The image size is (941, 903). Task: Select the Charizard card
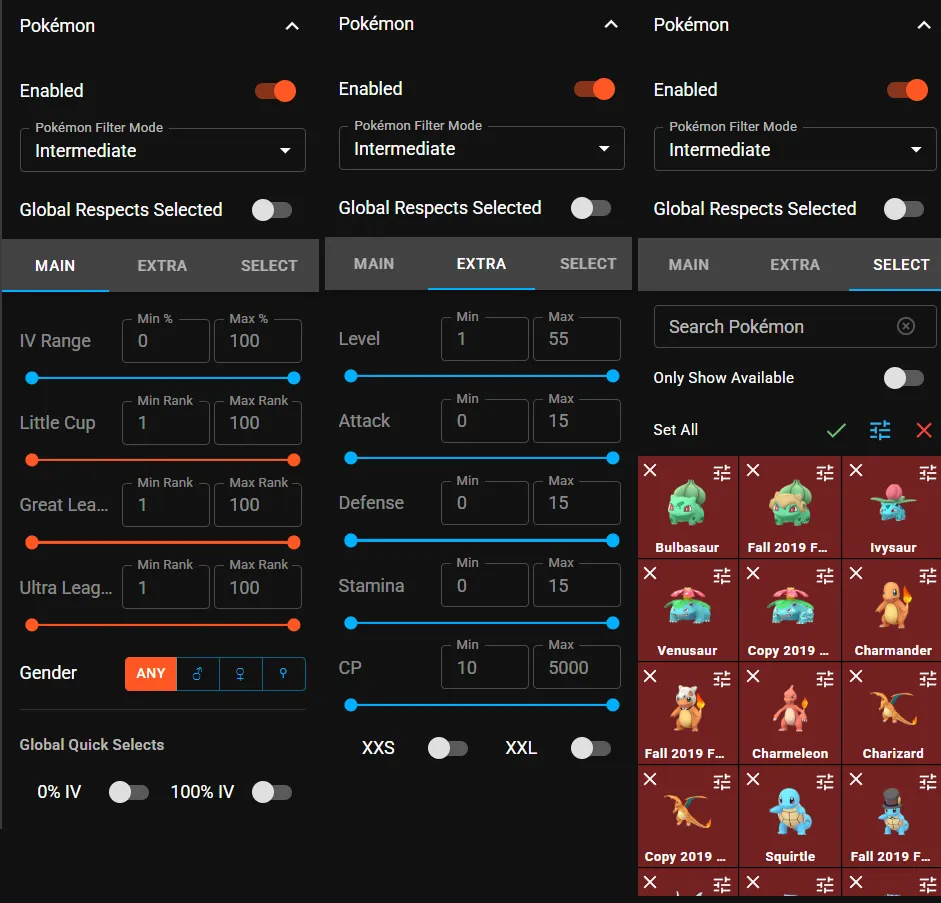click(x=892, y=713)
